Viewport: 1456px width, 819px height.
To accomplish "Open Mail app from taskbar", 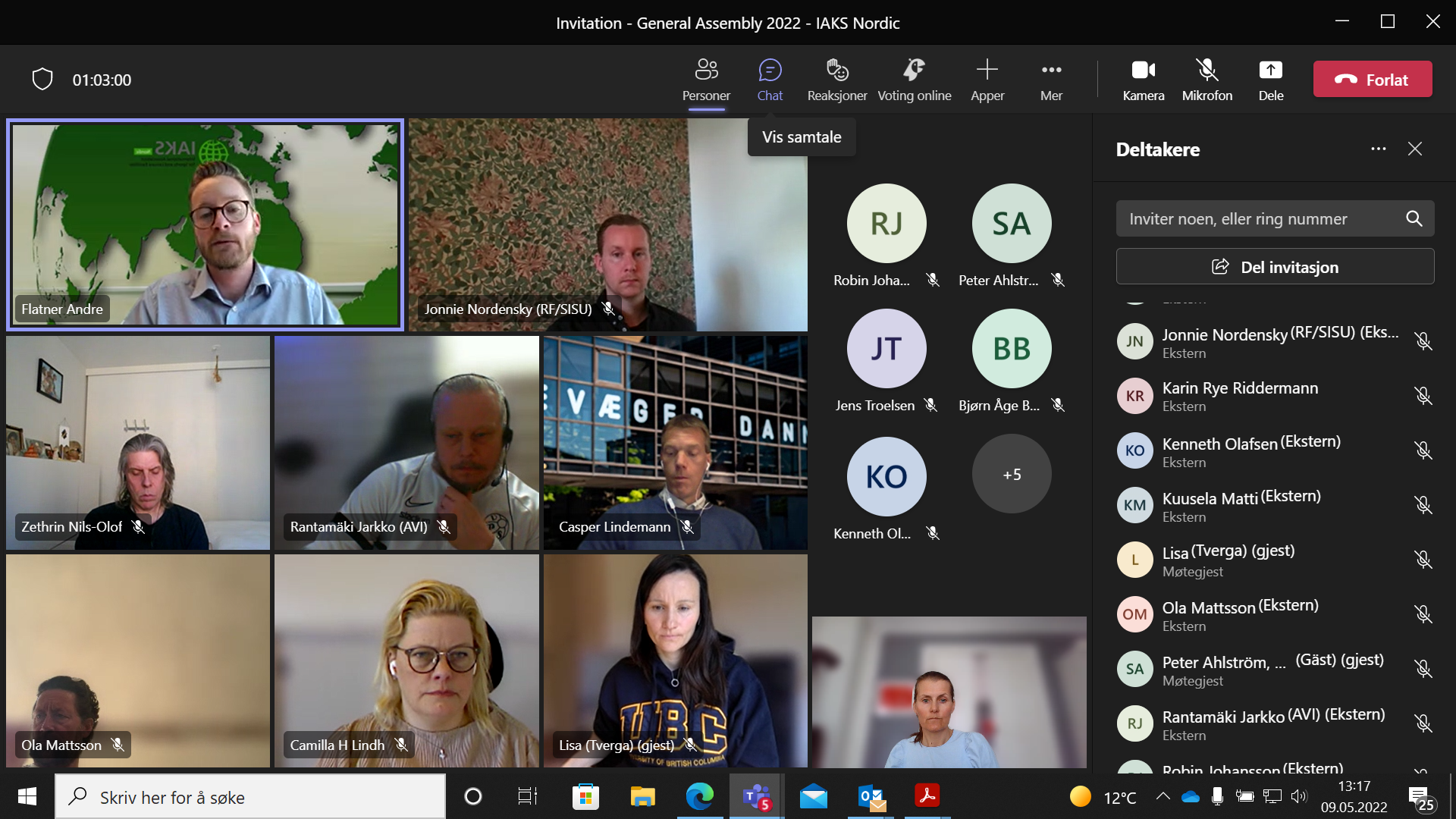I will [813, 796].
